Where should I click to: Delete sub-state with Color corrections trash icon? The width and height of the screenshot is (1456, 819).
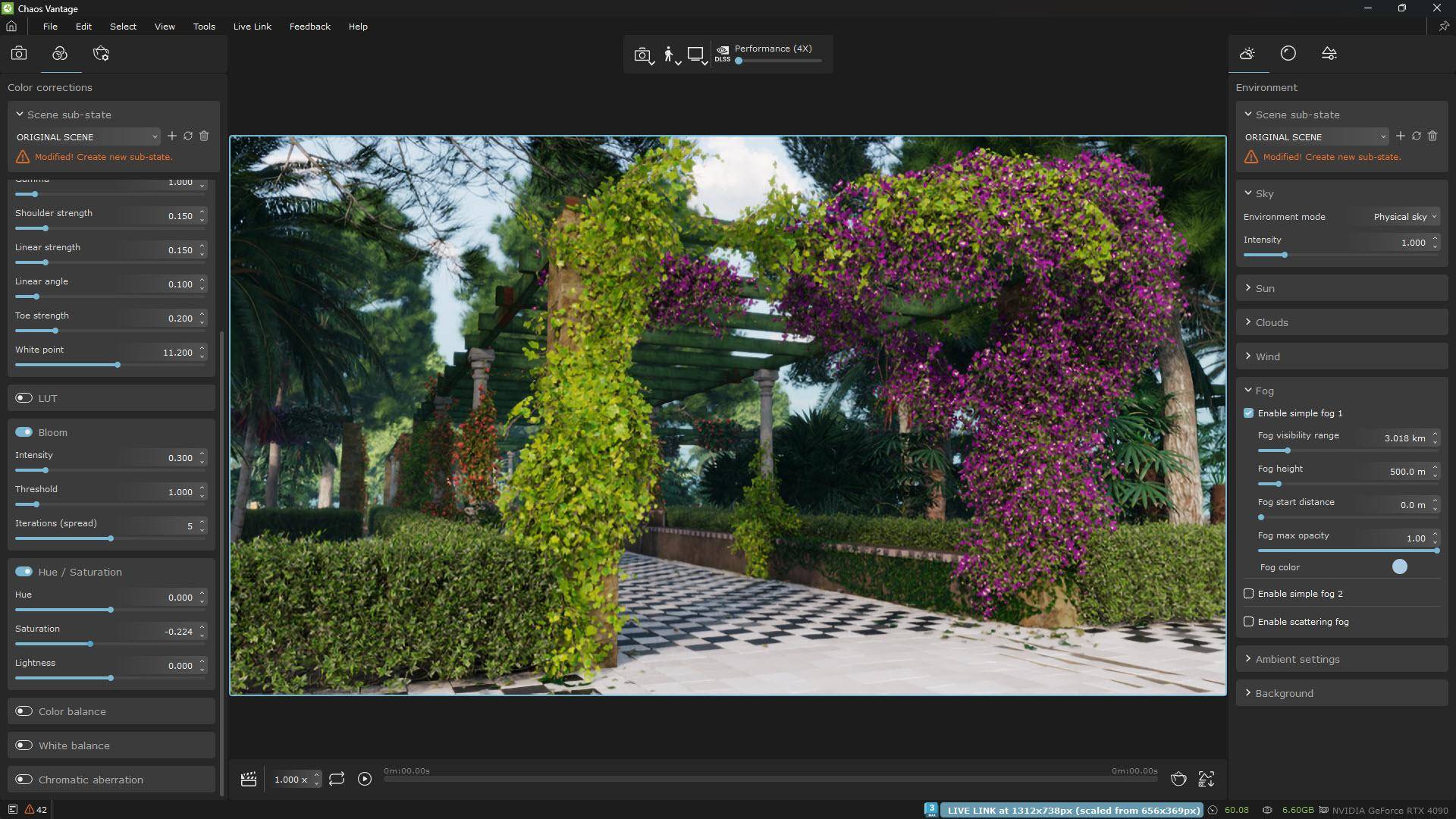pos(204,136)
